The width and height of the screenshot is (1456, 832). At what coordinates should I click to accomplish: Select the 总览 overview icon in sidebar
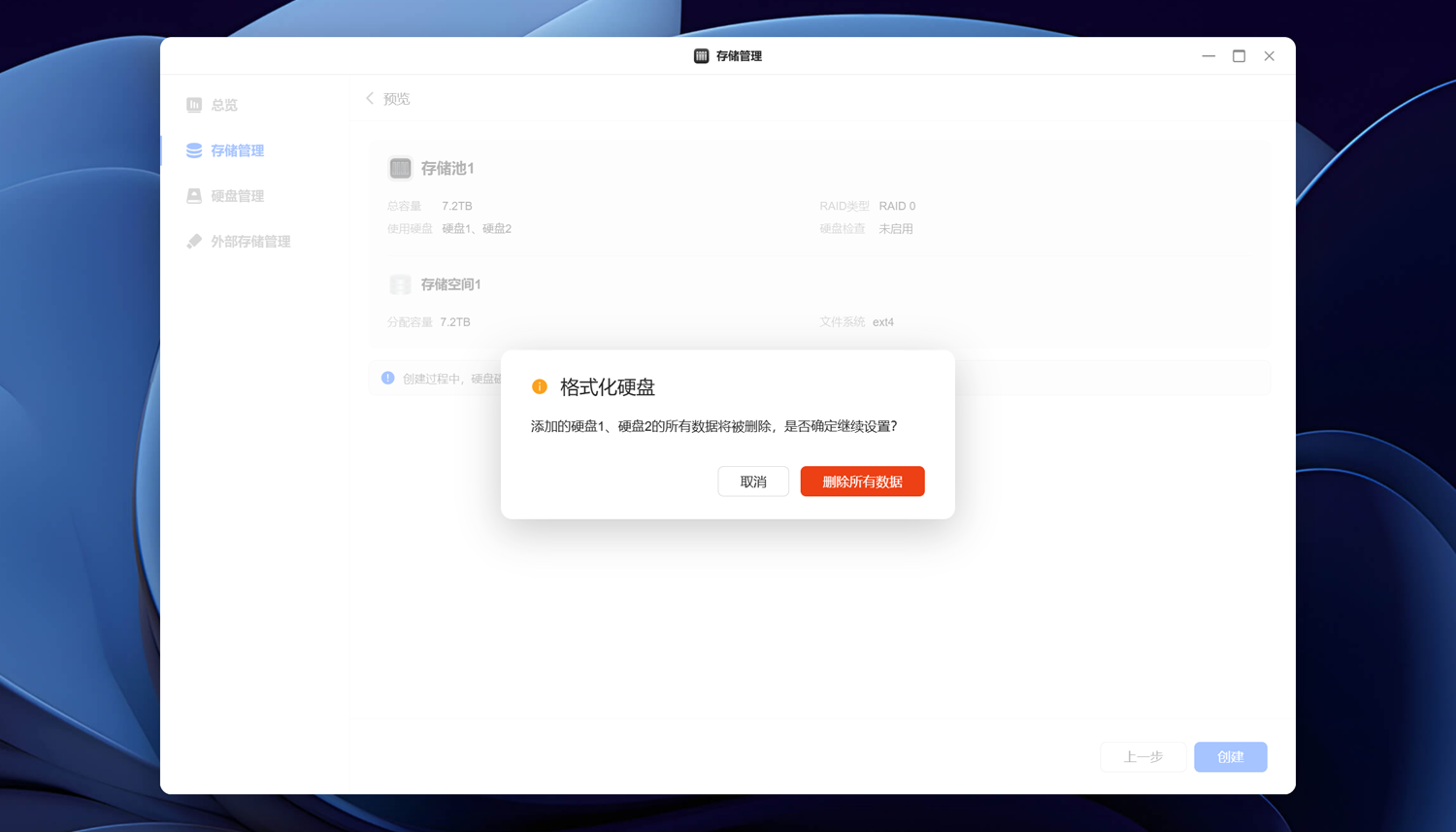(194, 105)
